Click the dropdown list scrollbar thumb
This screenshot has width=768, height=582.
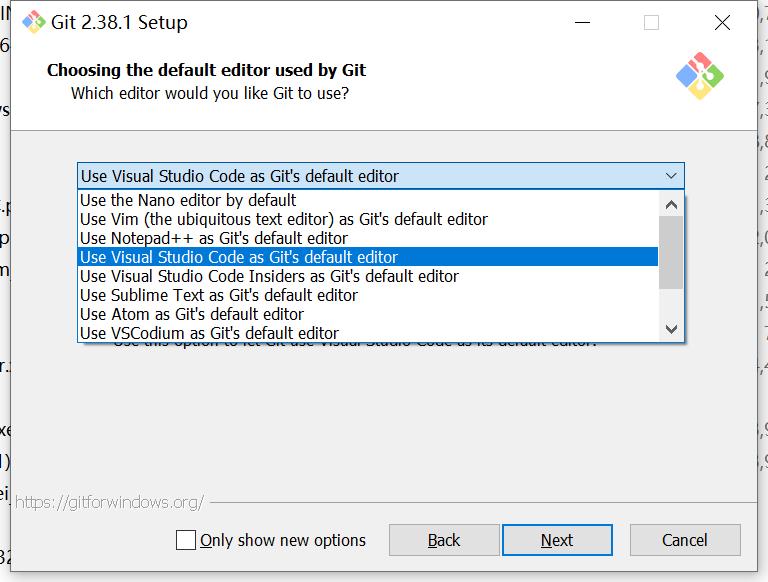(671, 252)
